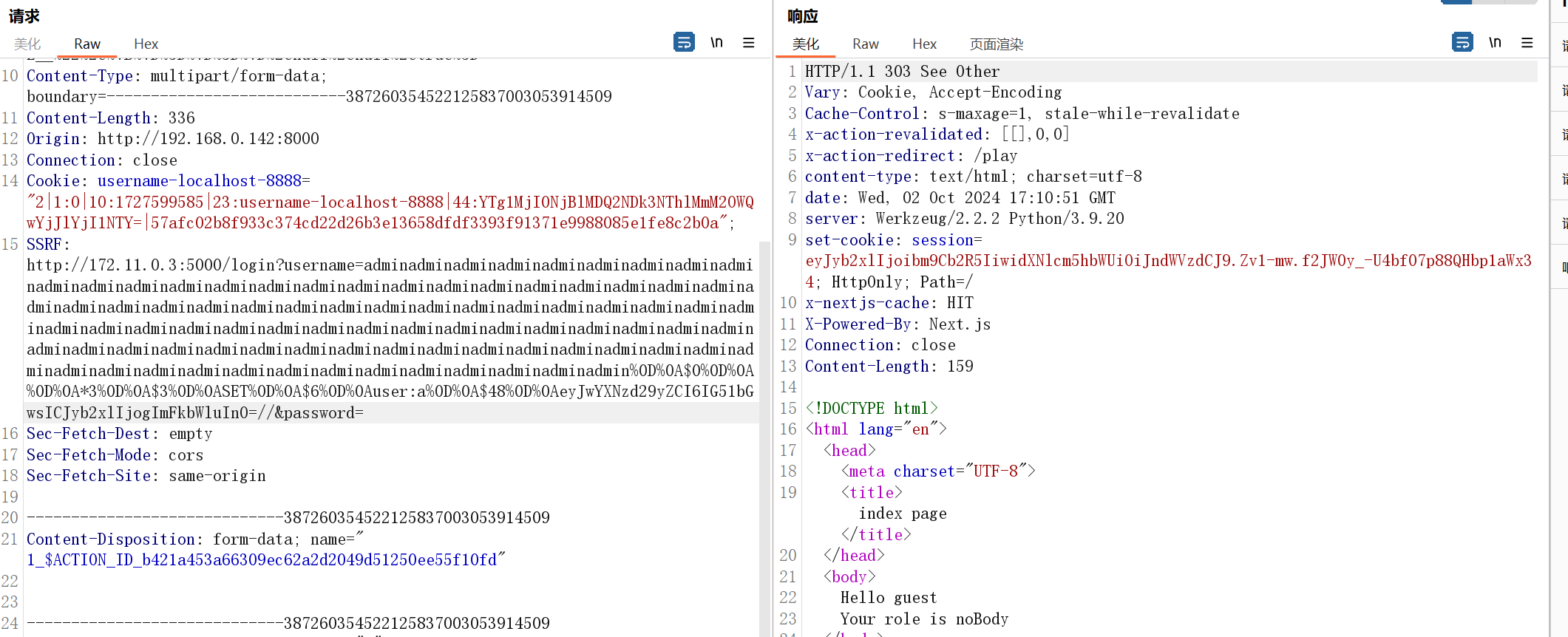The image size is (1568, 637).
Task: Click the opening <body> tag
Action: [x=849, y=576]
